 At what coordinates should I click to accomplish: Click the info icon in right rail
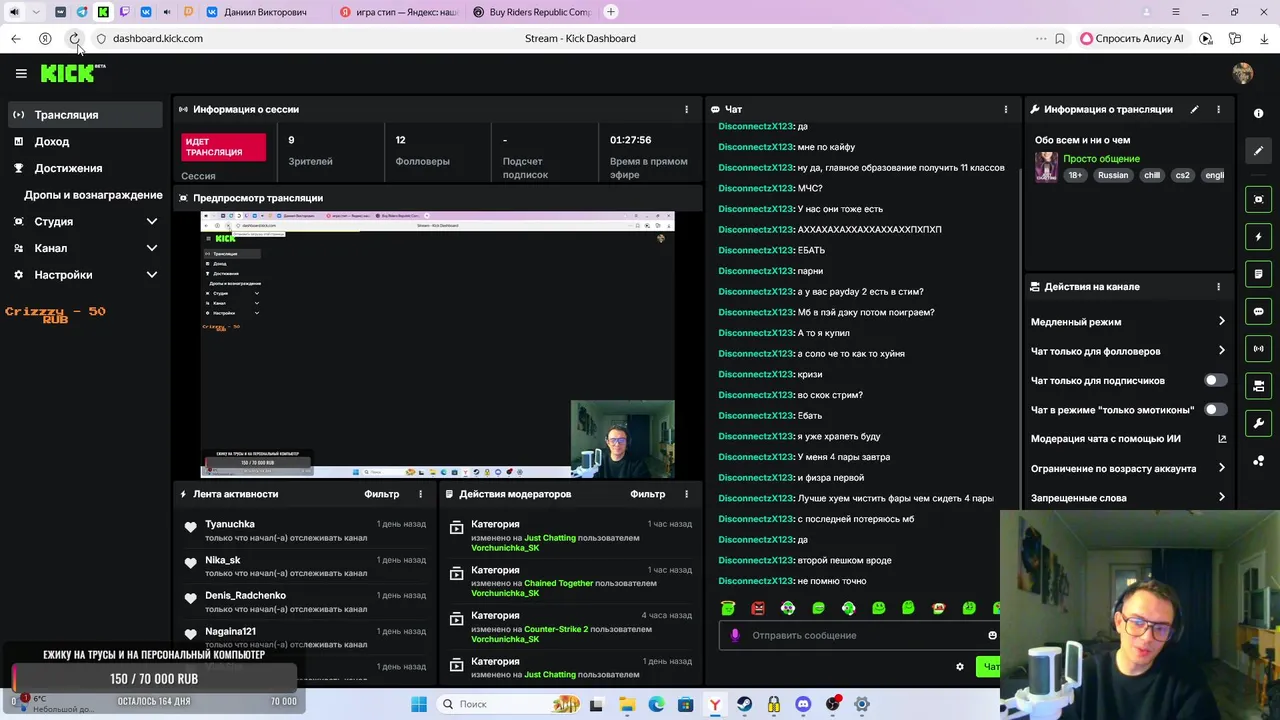pos(1259,114)
